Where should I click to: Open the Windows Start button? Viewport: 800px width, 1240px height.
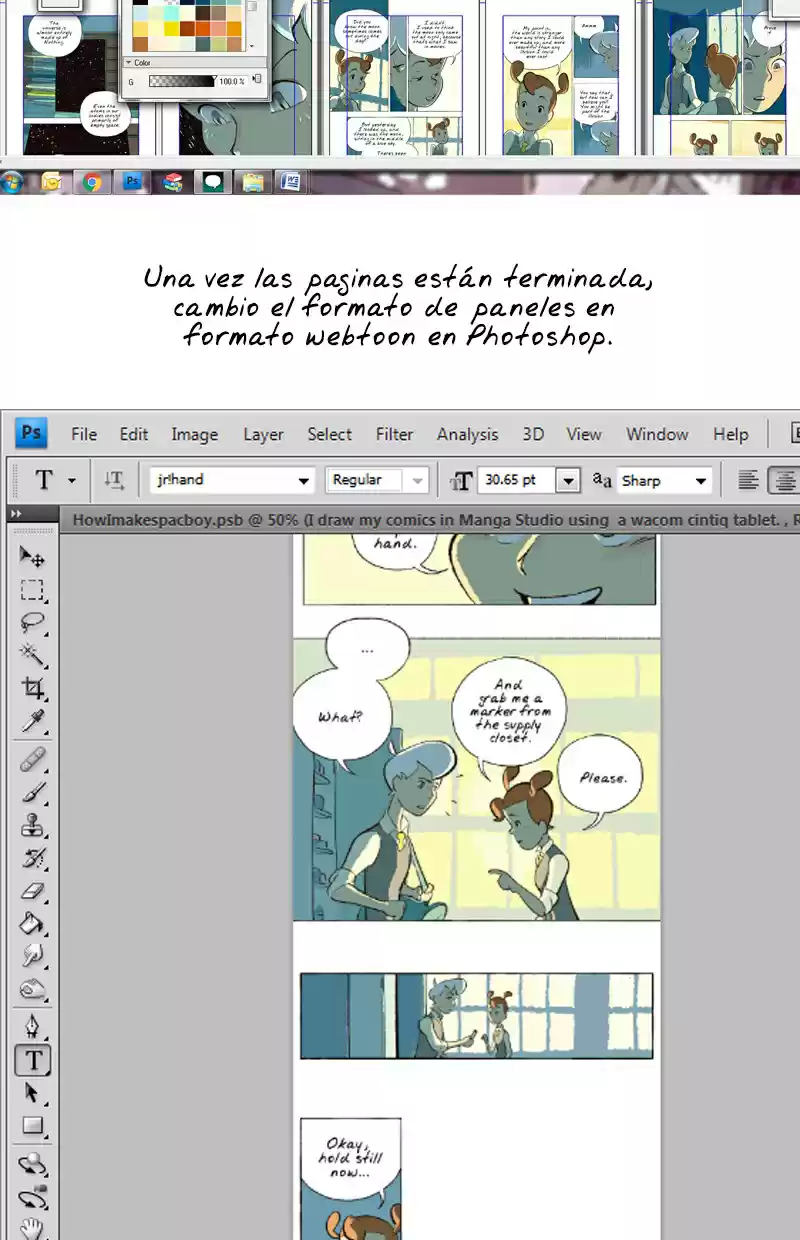click(12, 182)
